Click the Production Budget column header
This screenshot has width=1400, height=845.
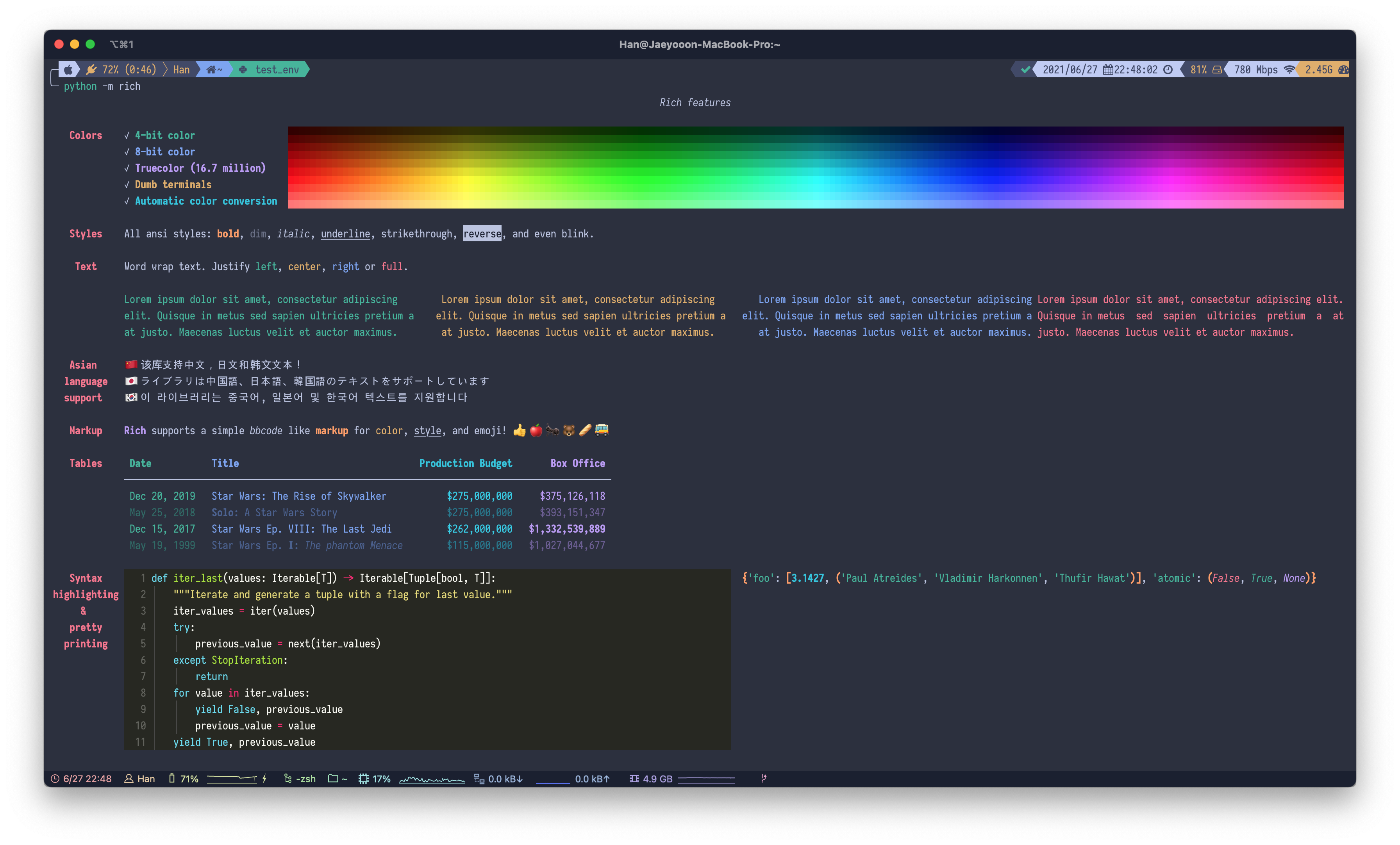(x=465, y=463)
